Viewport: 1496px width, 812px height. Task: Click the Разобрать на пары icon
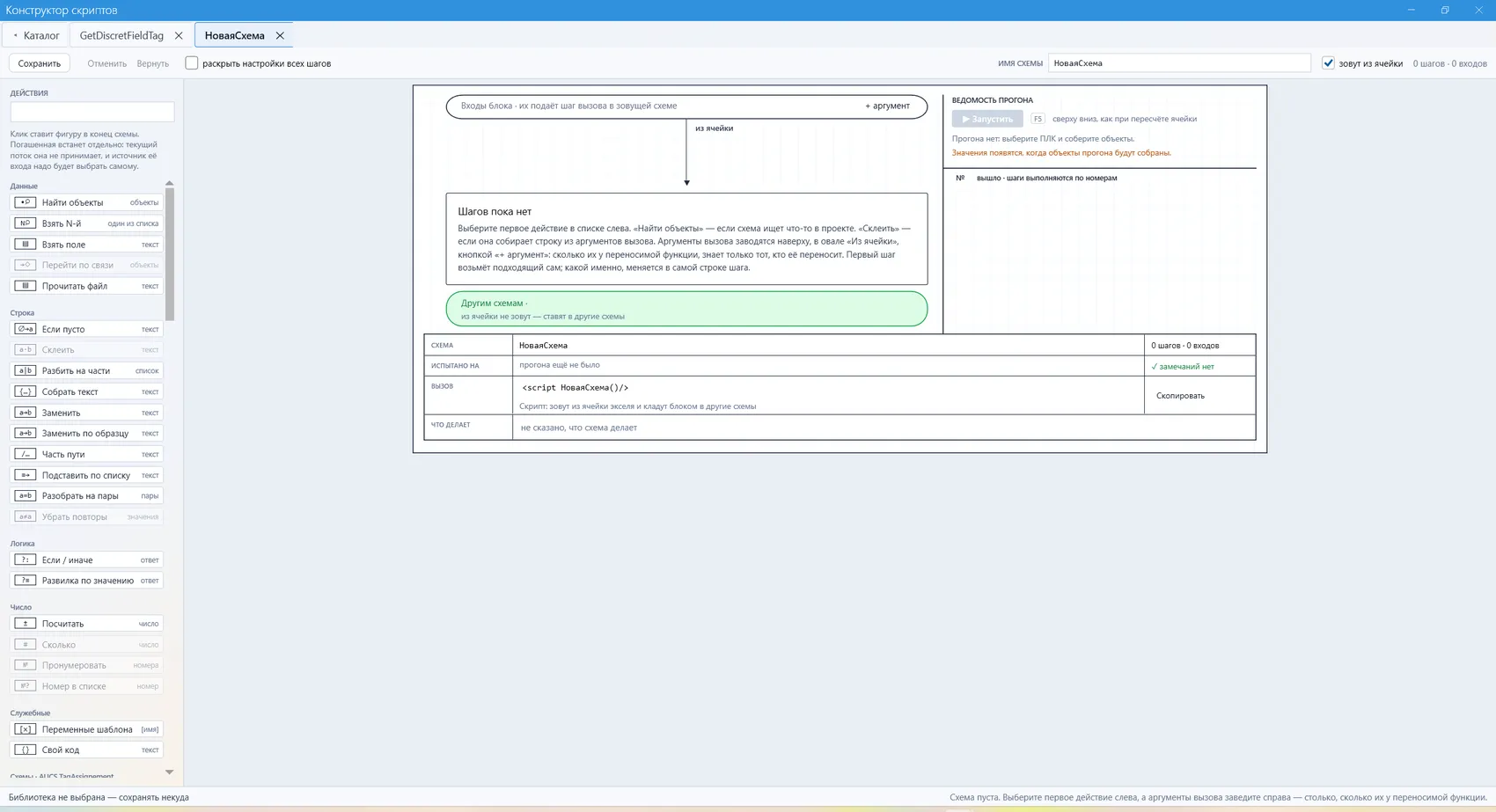(x=25, y=495)
